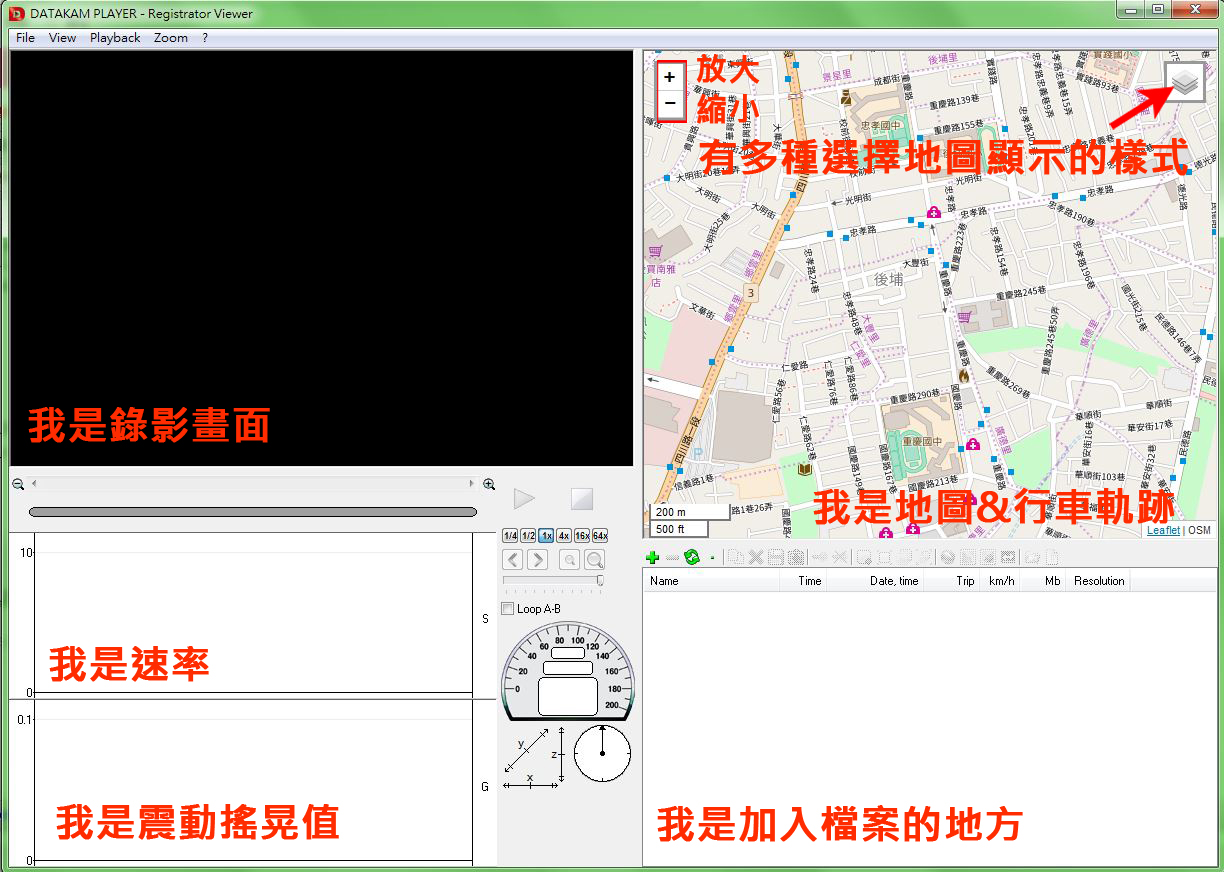Click the speedometer gauge
This screenshot has height=872, width=1224.
[567, 671]
